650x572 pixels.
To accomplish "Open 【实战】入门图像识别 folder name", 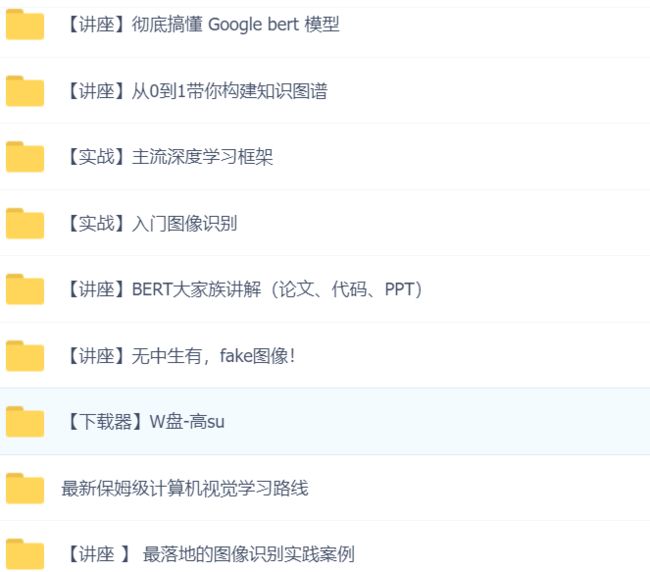I will click(x=150, y=223).
